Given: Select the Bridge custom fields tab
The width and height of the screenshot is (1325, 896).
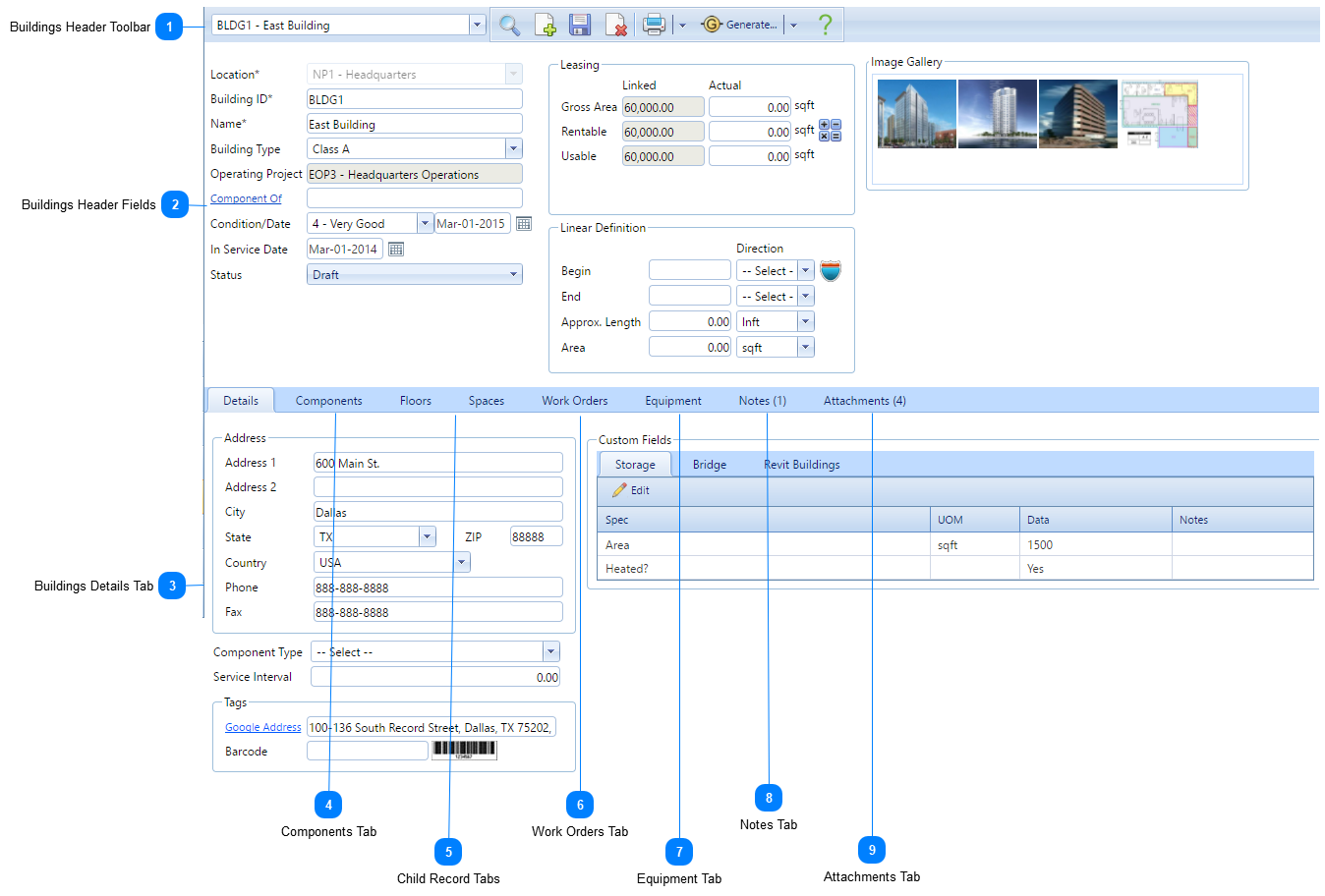Looking at the screenshot, I should [710, 465].
